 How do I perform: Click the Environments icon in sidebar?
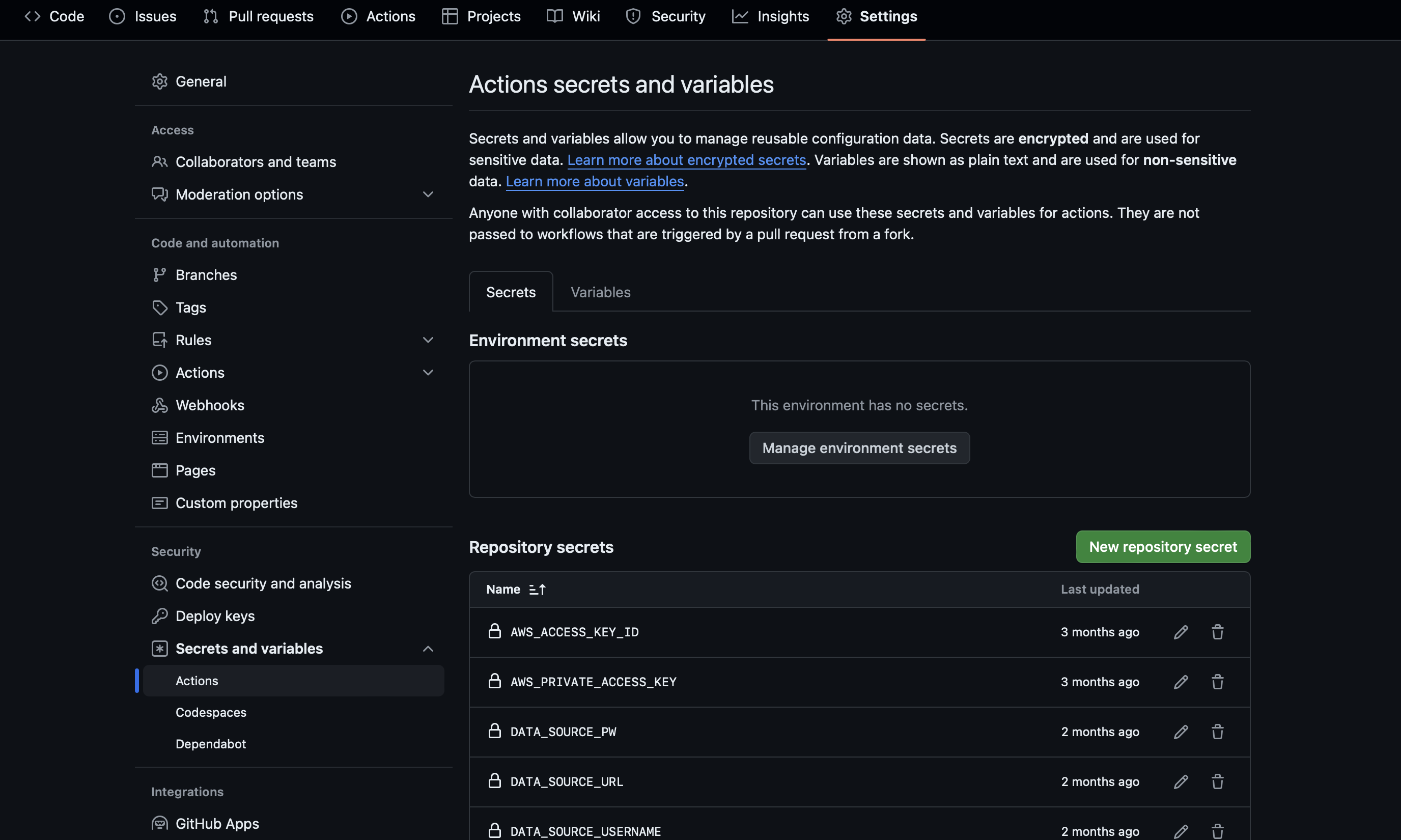click(x=160, y=438)
